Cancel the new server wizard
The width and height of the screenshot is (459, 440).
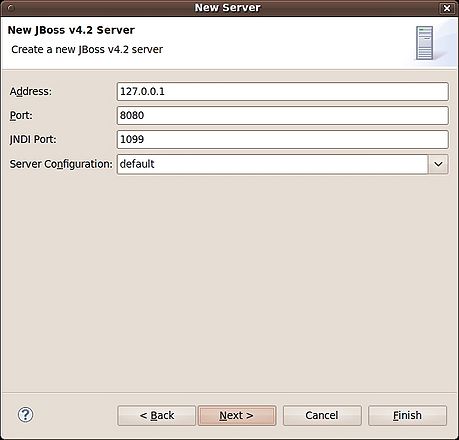point(322,415)
